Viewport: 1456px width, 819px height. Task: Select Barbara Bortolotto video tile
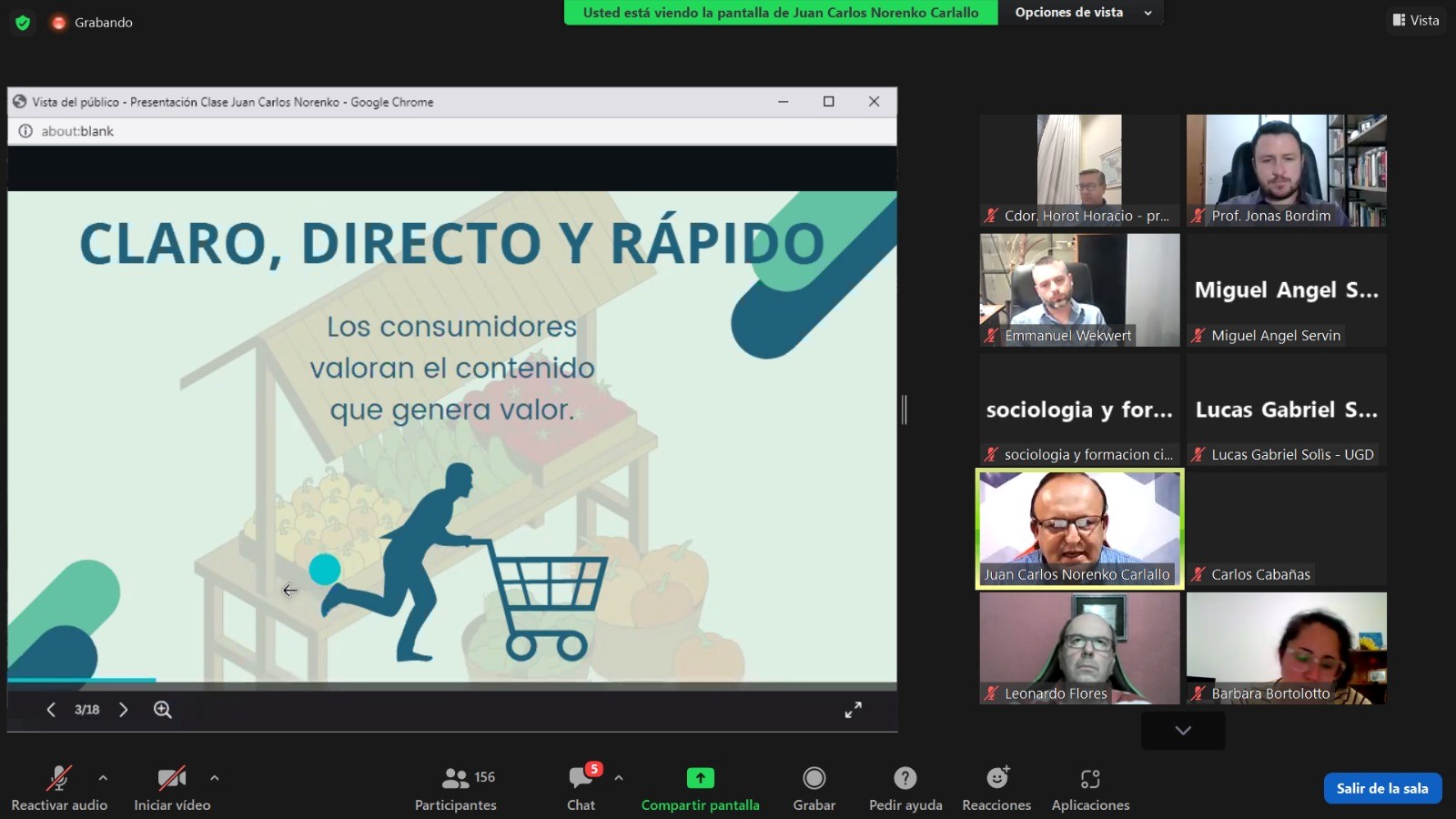[x=1287, y=648]
